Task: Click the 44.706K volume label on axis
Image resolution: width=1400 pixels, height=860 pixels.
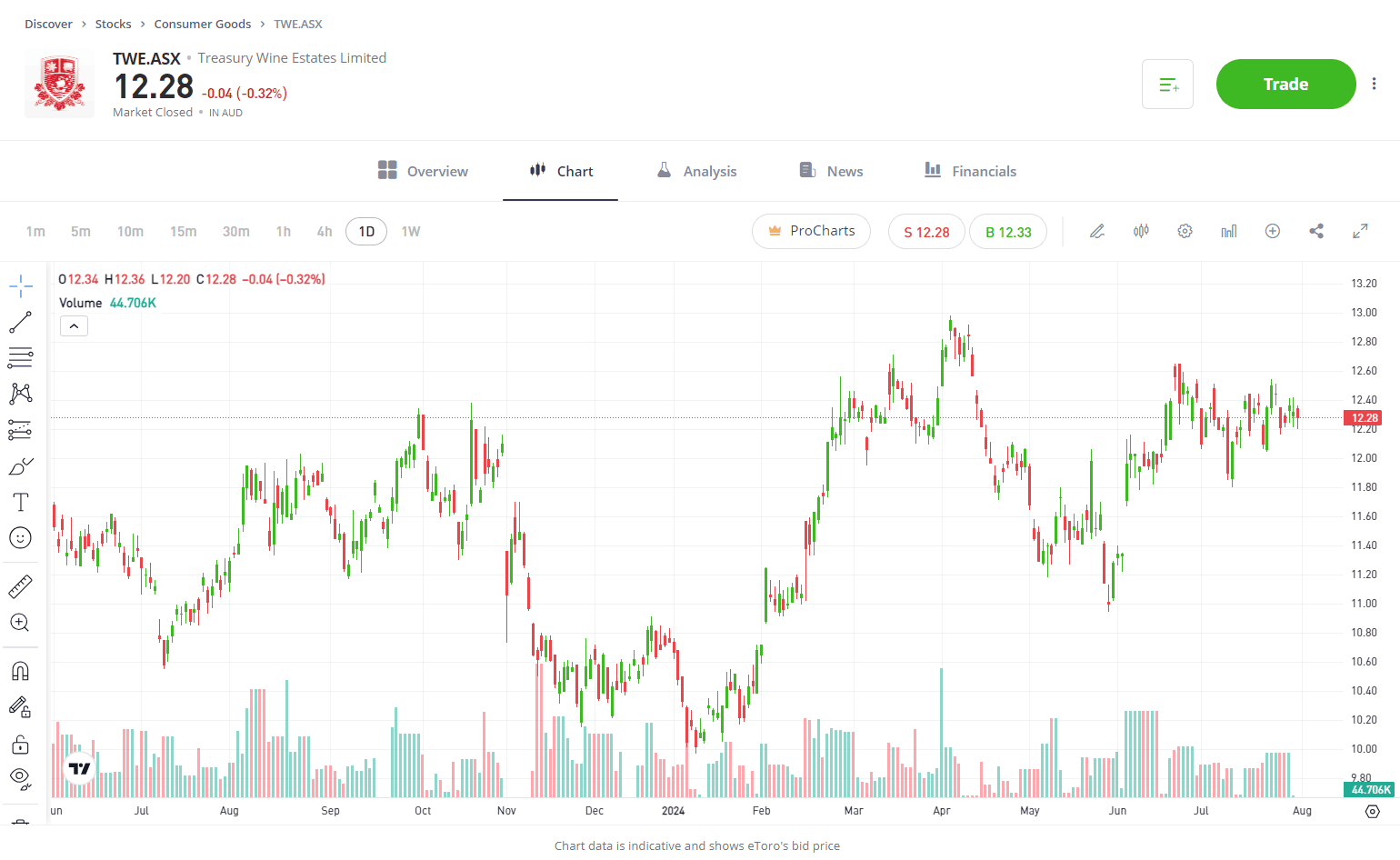Action: [x=1369, y=789]
